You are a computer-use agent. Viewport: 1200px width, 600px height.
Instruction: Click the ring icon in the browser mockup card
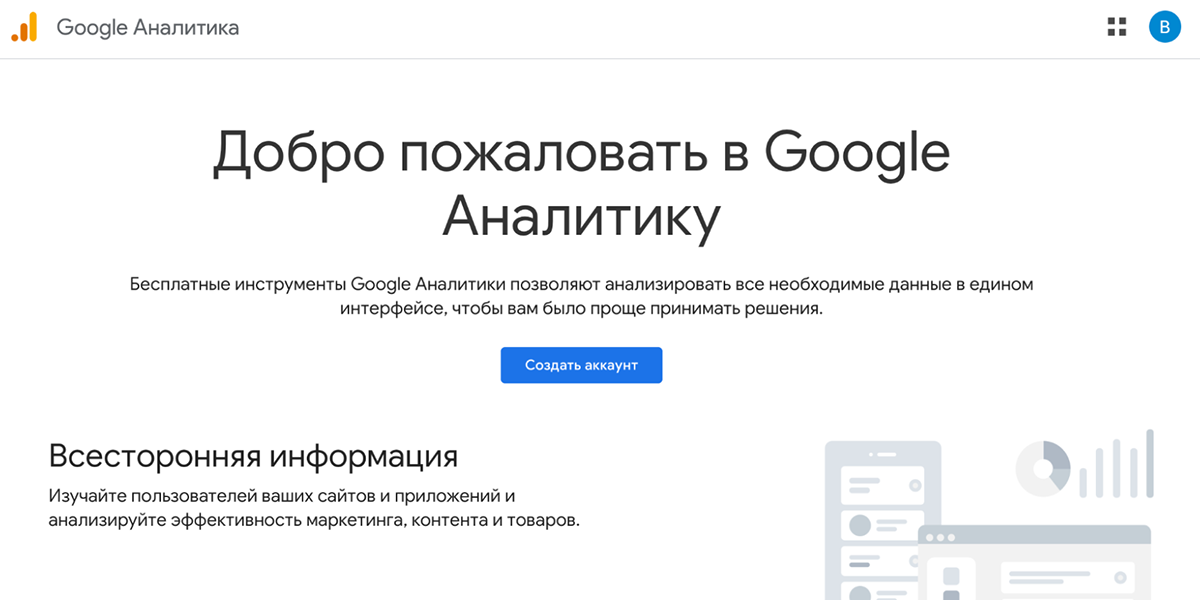click(x=1122, y=578)
